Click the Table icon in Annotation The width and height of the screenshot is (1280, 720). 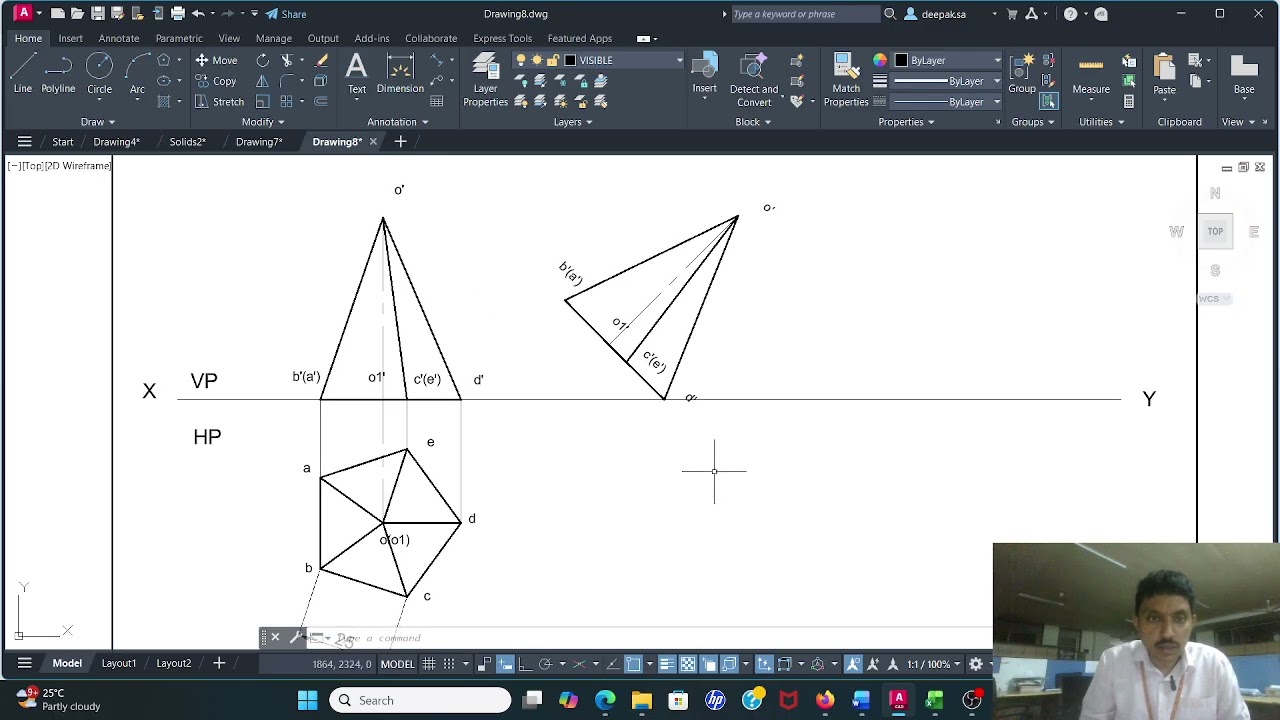click(437, 101)
